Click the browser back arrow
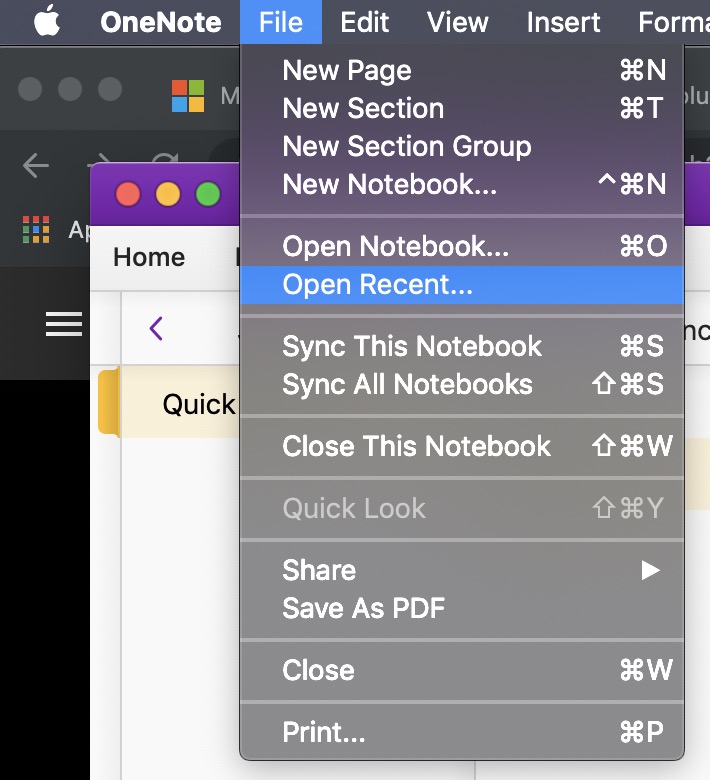The height and width of the screenshot is (780, 710). (36, 165)
